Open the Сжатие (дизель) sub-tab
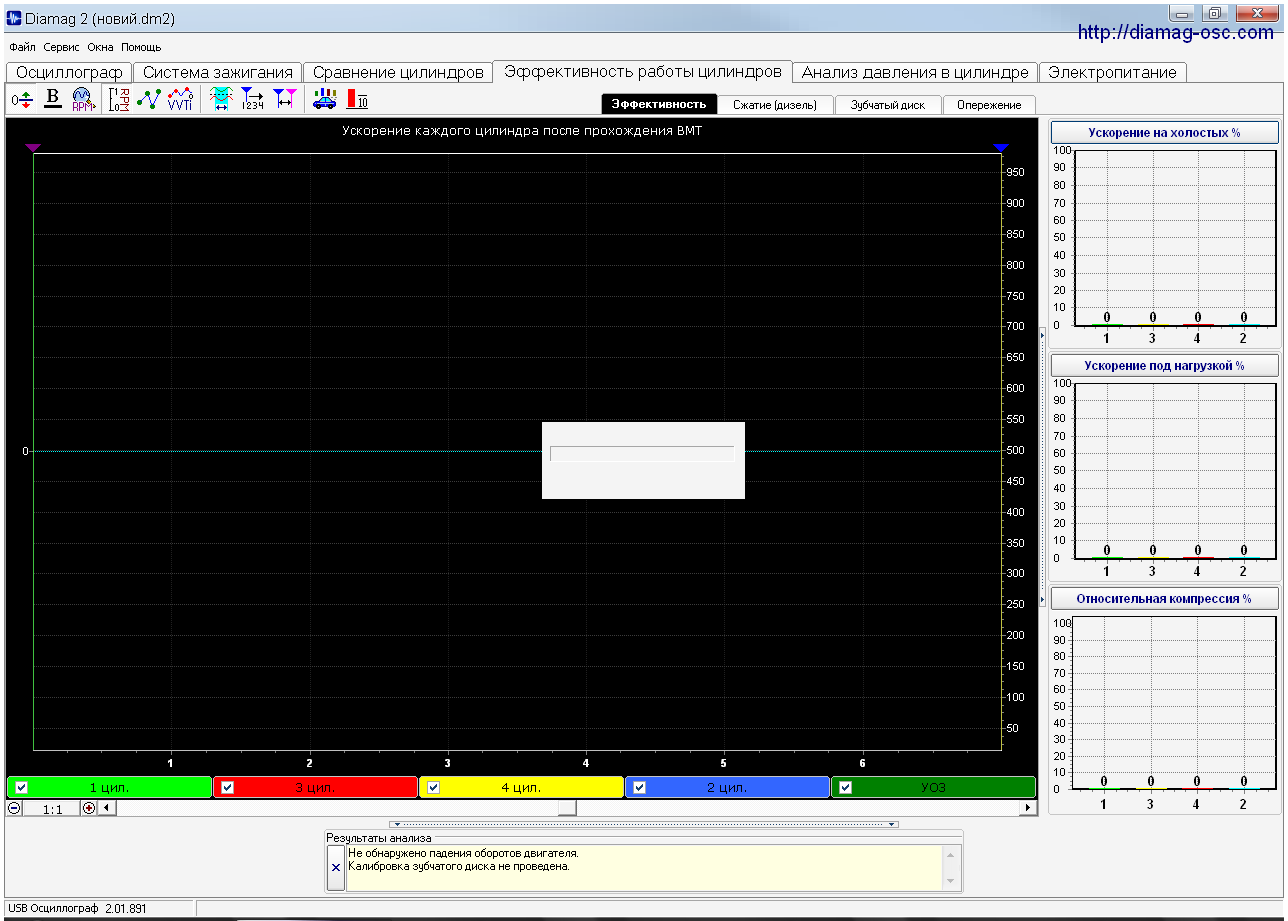This screenshot has width=1288, height=921. pos(775,105)
